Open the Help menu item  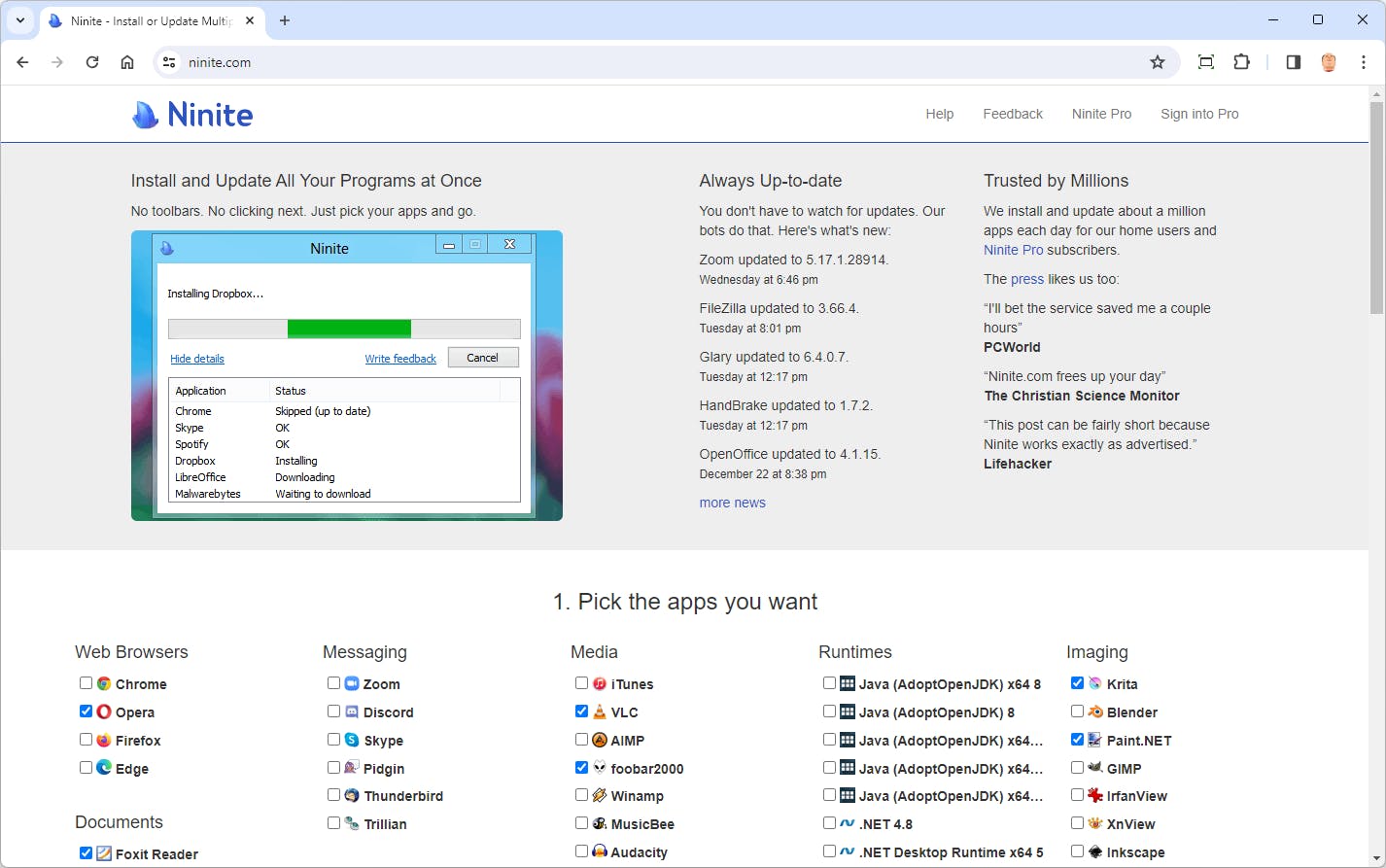[939, 114]
